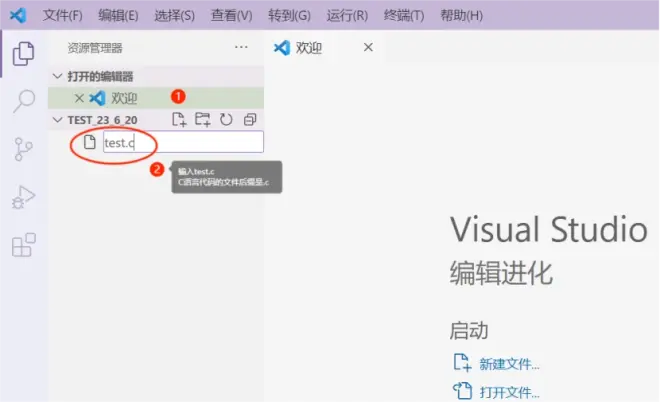The height and width of the screenshot is (402, 660).
Task: Click the new file icon beside 新建文件 link
Action: 462,362
